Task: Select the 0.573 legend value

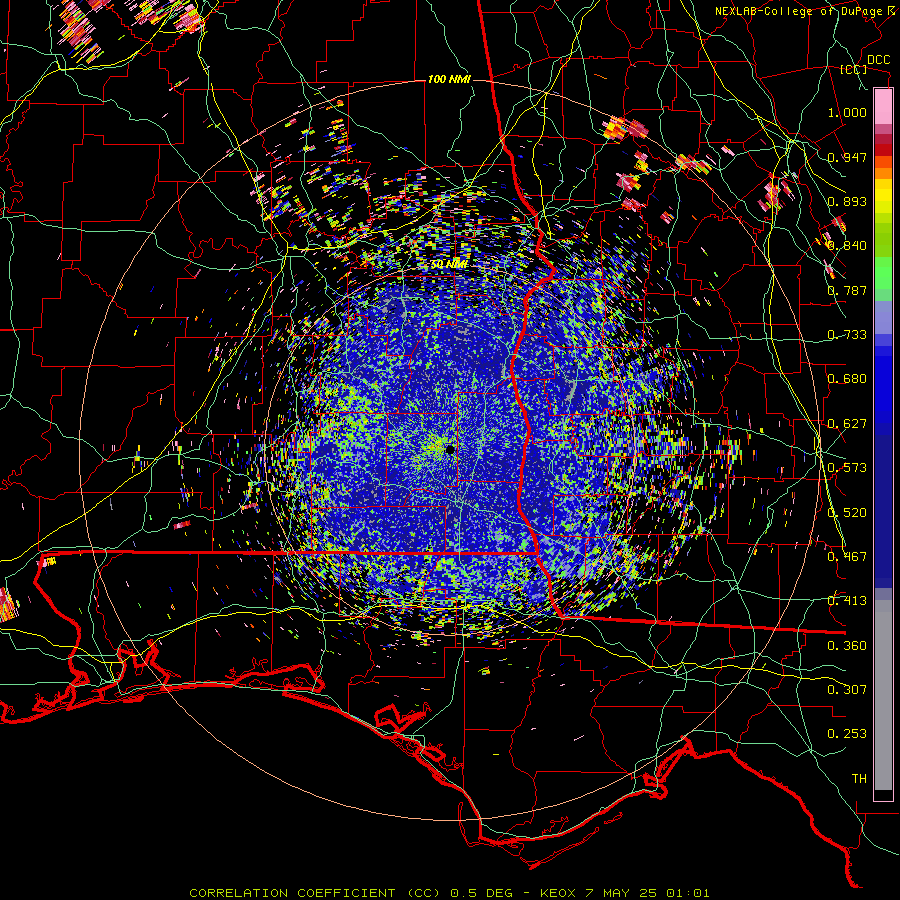Action: [x=847, y=468]
